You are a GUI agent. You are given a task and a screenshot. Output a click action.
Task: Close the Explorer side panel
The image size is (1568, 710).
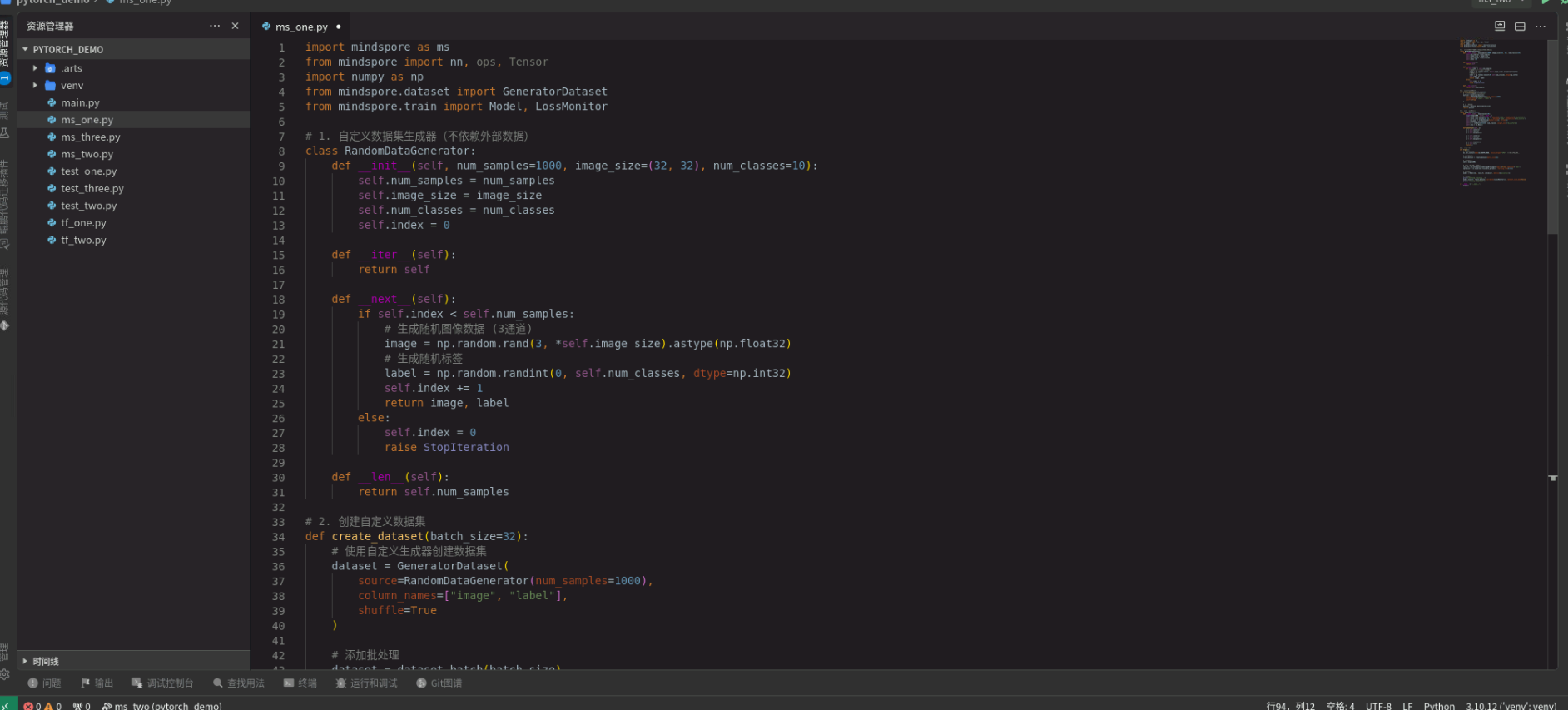236,27
